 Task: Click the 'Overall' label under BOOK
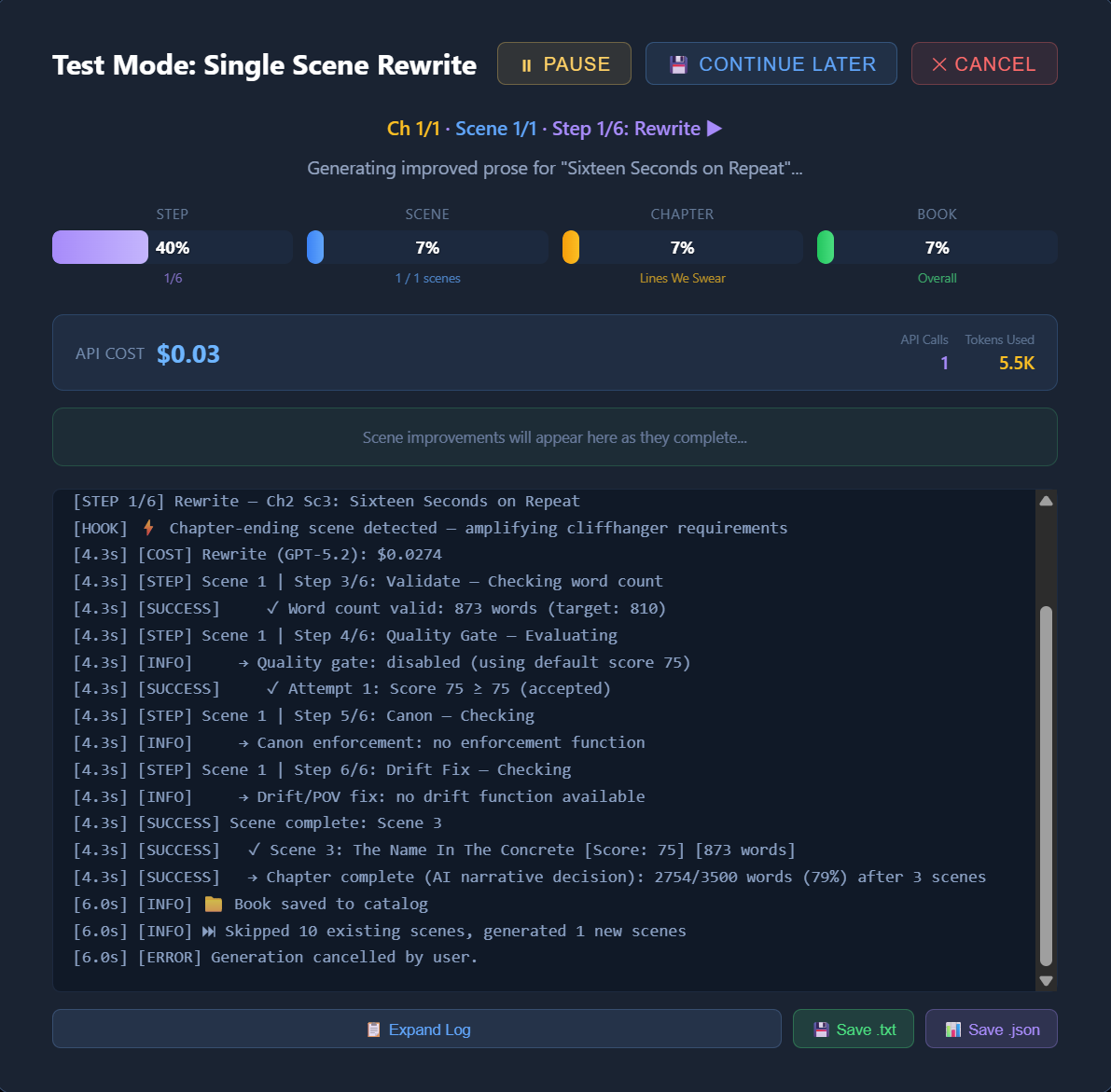click(937, 278)
